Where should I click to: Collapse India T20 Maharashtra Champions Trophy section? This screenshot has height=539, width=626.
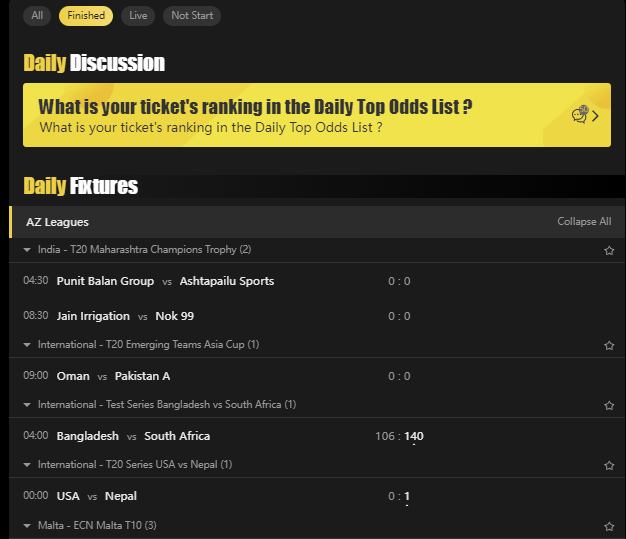27,249
